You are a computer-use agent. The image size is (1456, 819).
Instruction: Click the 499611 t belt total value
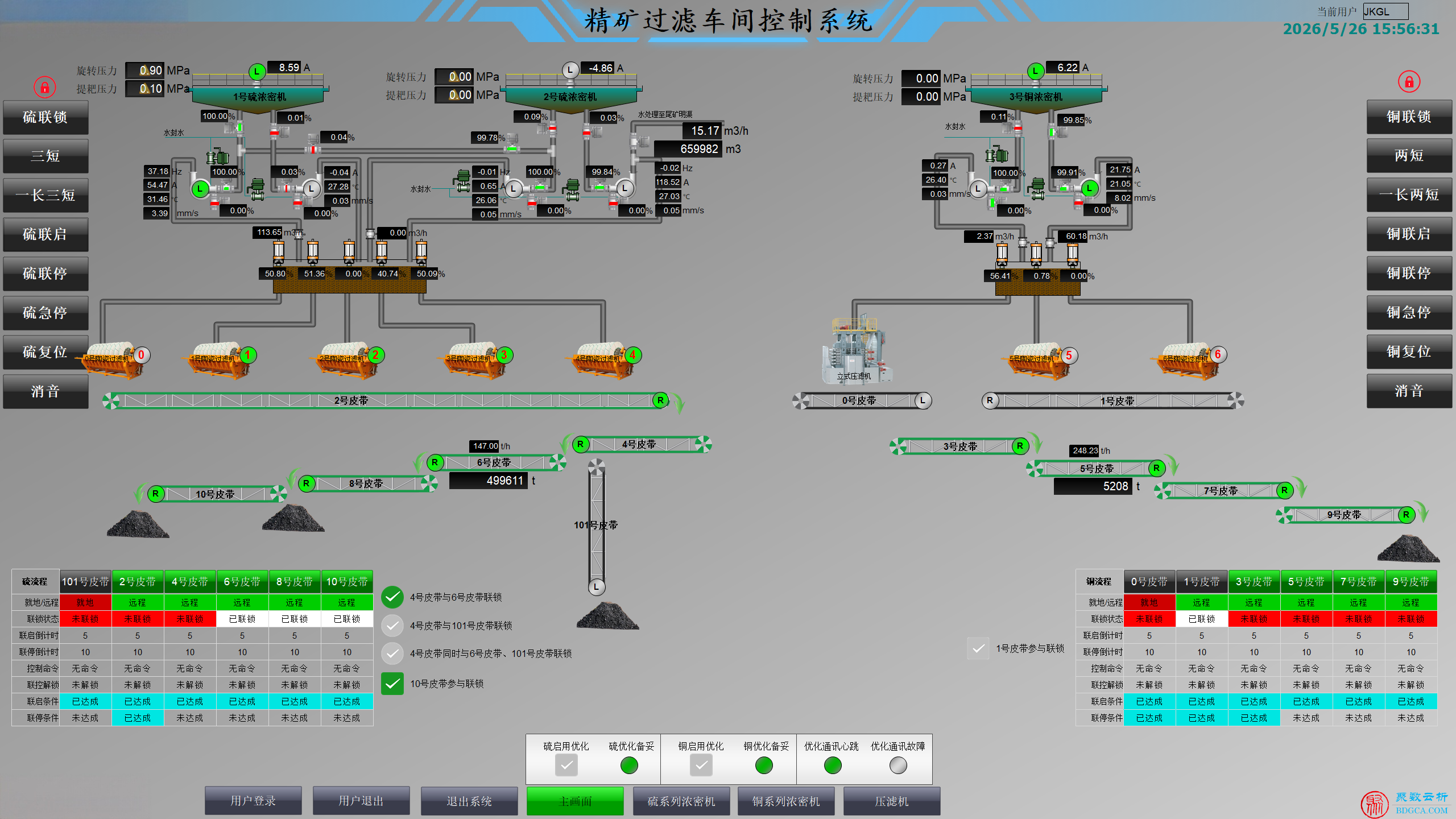[489, 481]
